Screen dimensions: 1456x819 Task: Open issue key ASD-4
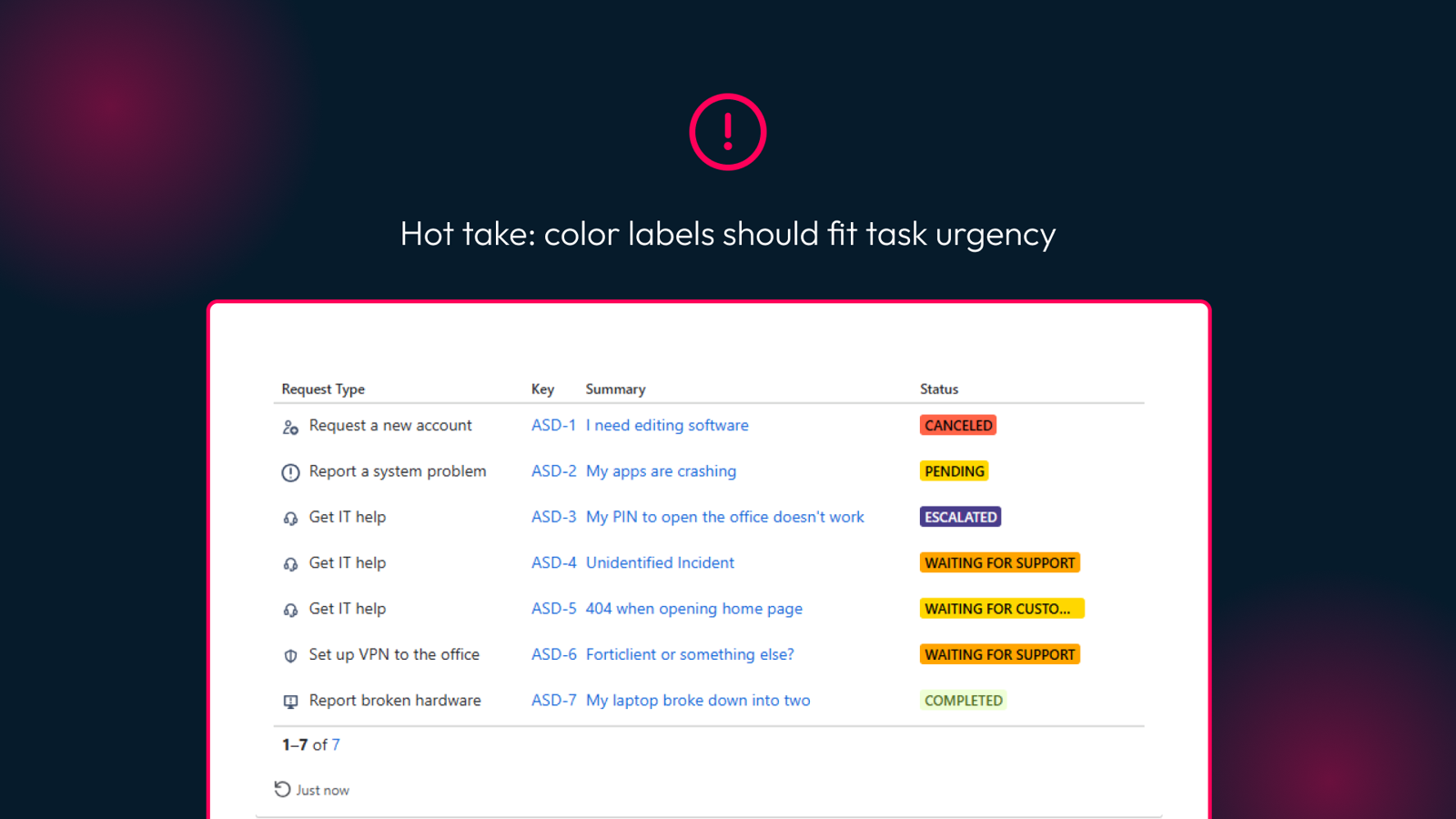553,562
